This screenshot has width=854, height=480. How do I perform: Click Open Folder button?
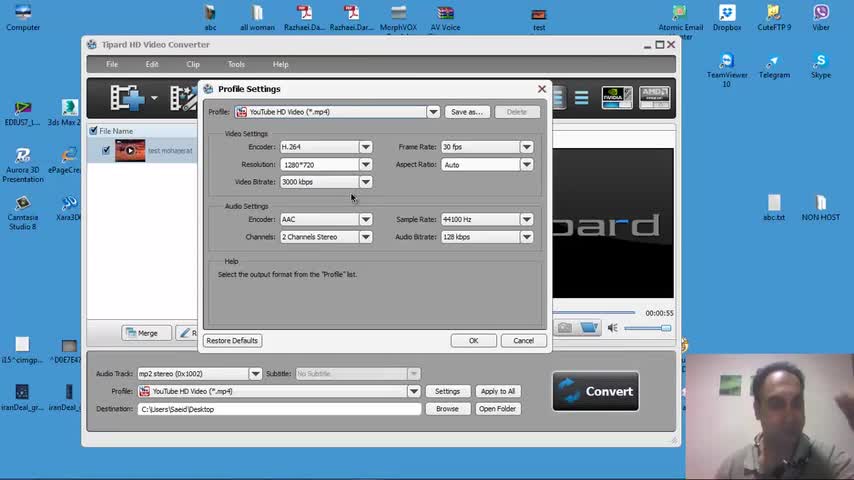point(497,409)
